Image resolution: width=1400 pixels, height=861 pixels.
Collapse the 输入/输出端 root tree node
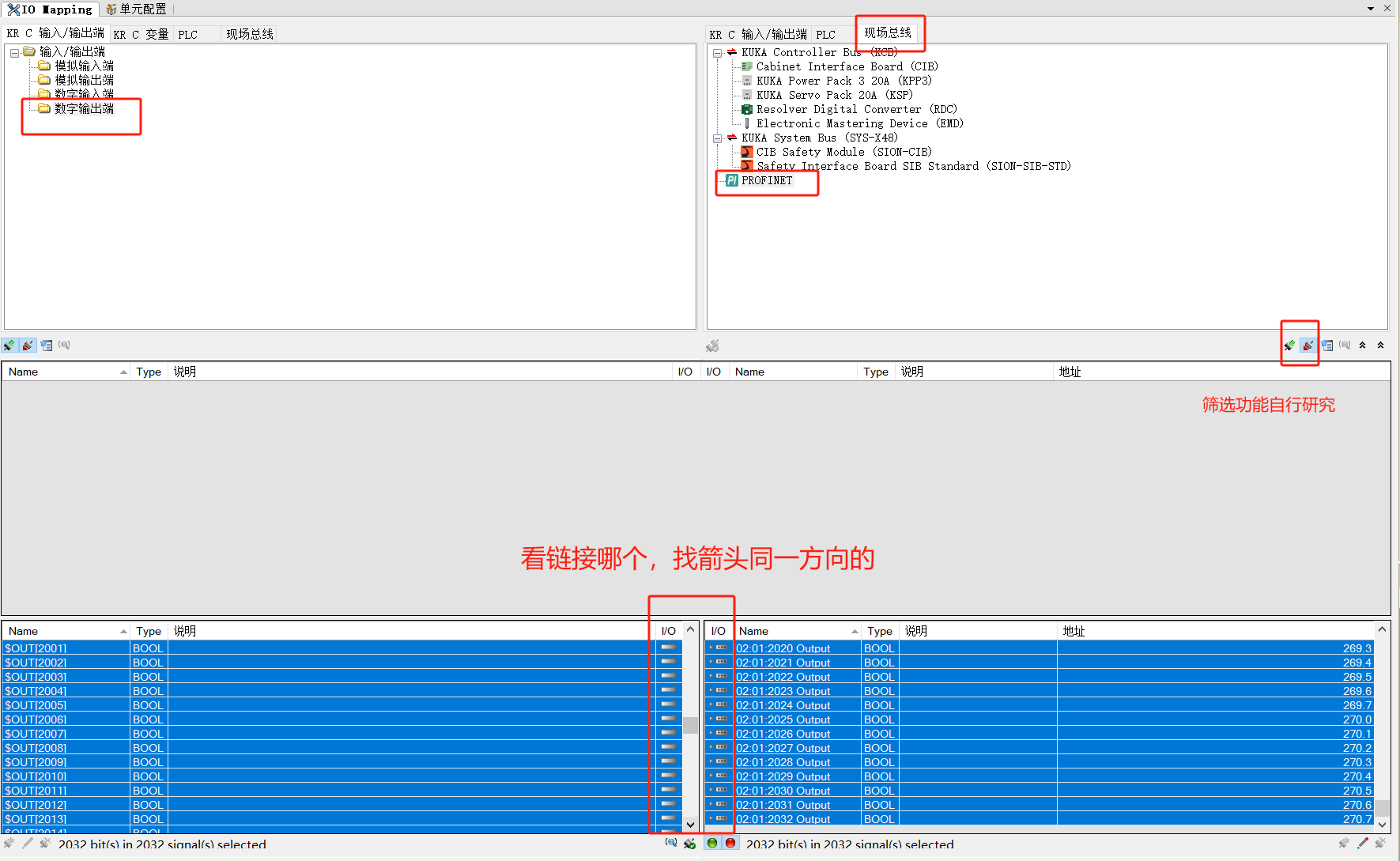pyautogui.click(x=14, y=53)
